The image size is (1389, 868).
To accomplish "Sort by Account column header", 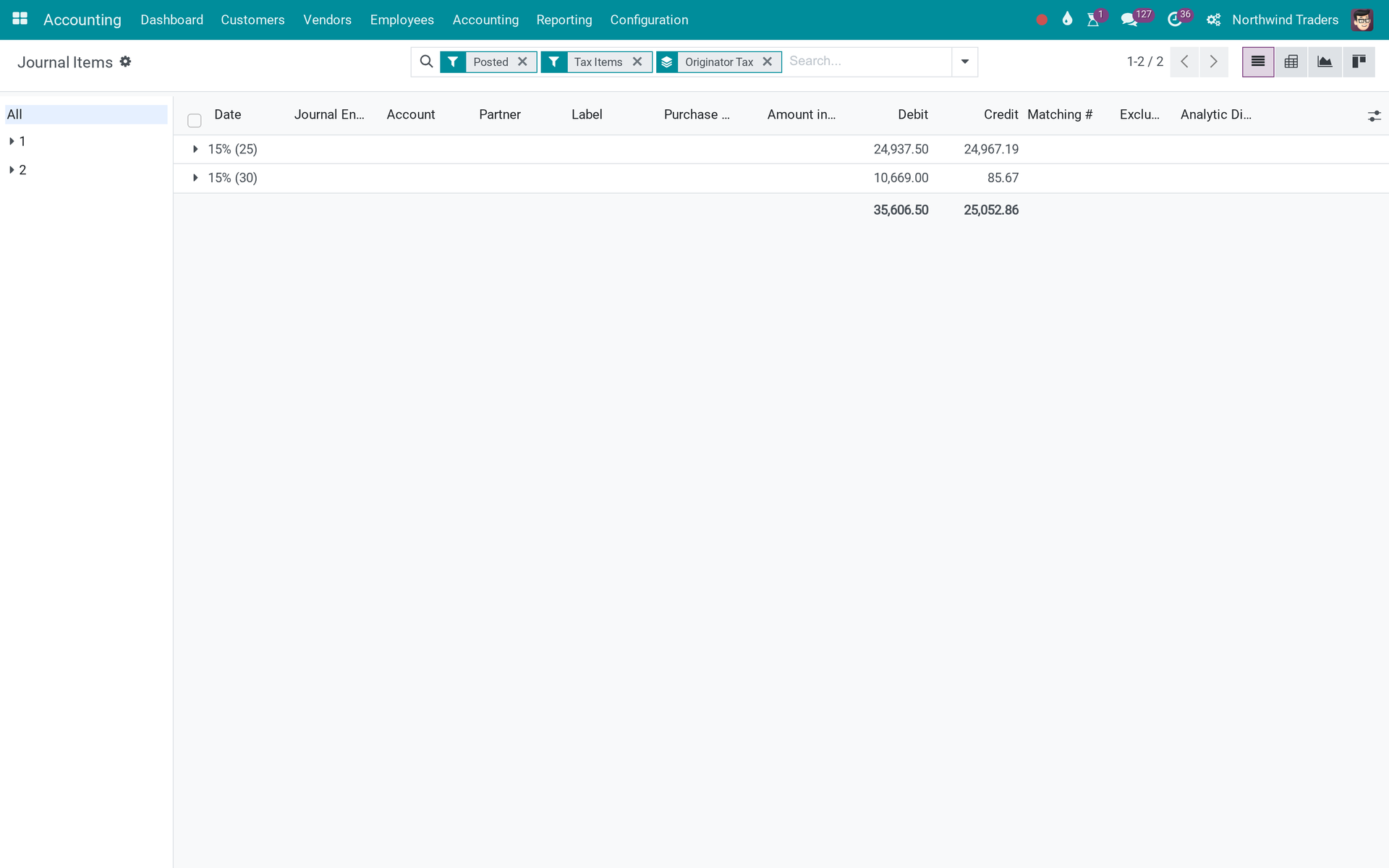I will [x=410, y=114].
